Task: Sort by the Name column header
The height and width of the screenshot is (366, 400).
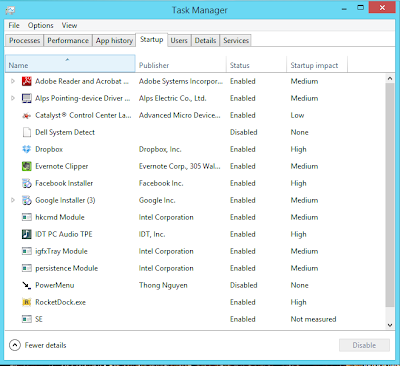Action: (x=70, y=64)
